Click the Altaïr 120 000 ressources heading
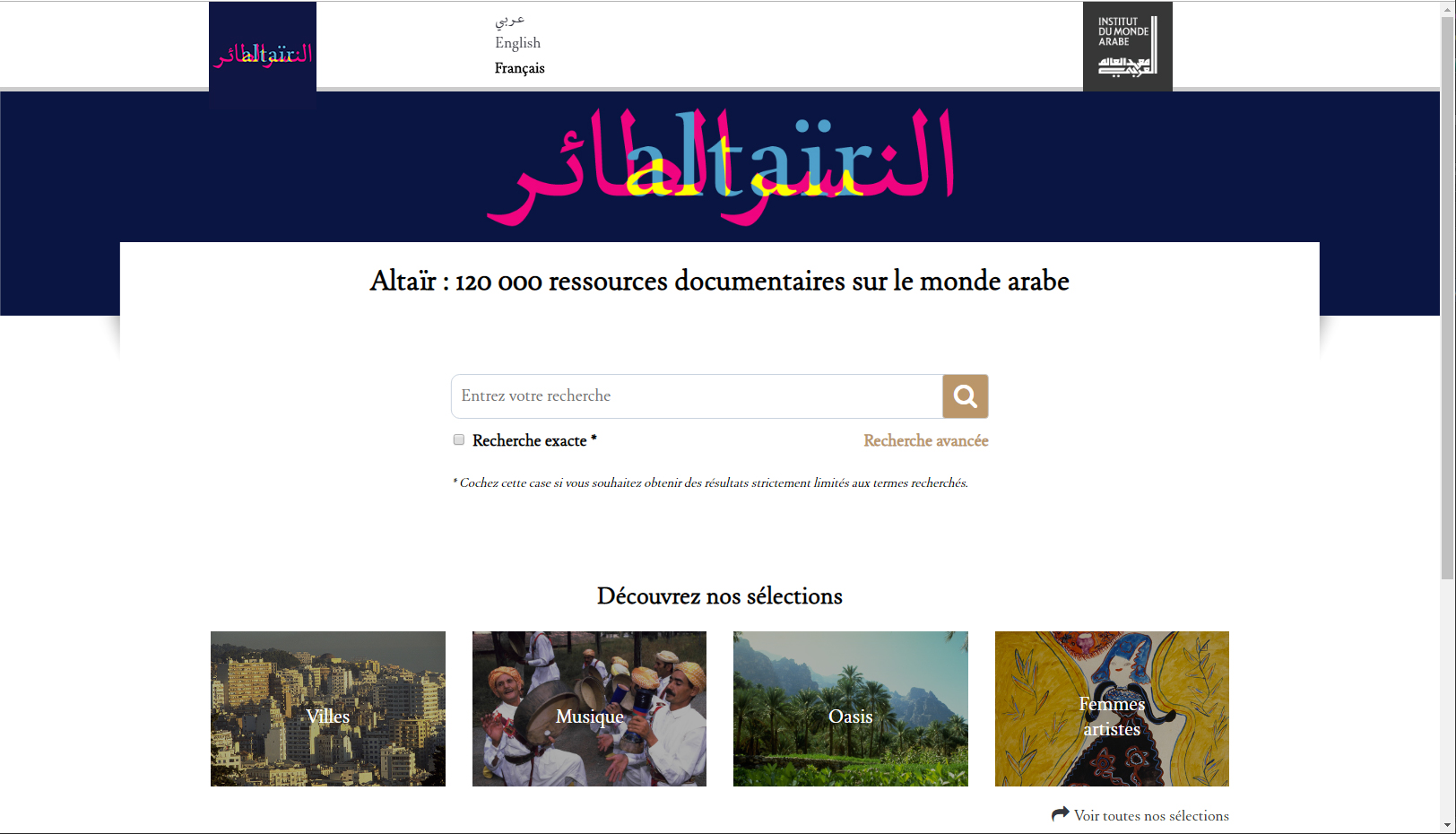The height and width of the screenshot is (834, 1456). click(720, 281)
